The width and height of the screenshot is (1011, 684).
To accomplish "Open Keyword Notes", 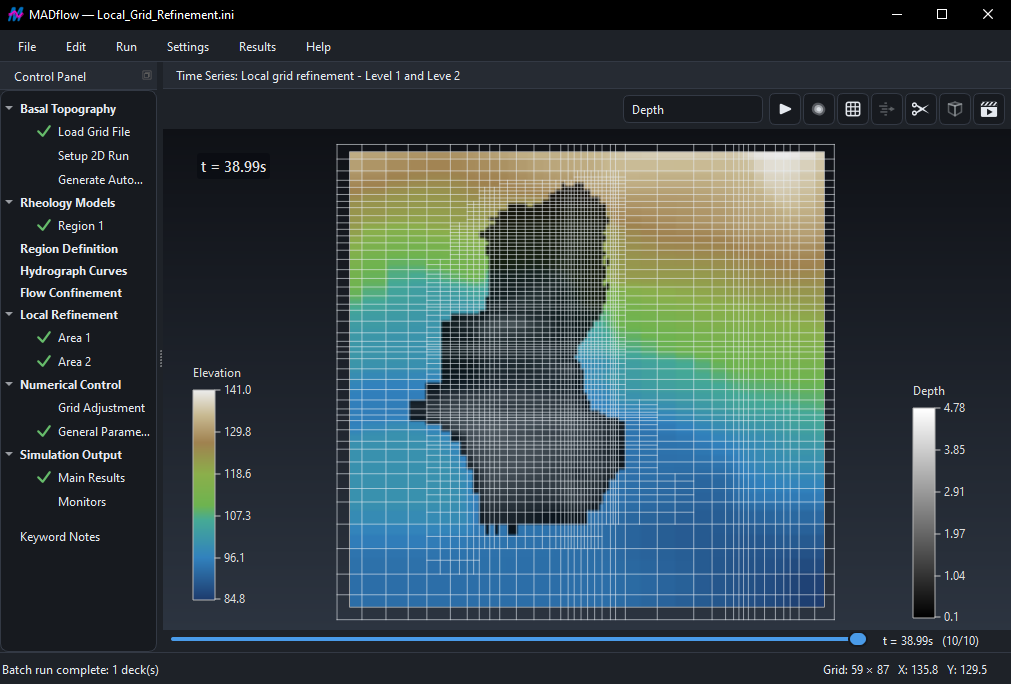I will [x=60, y=537].
